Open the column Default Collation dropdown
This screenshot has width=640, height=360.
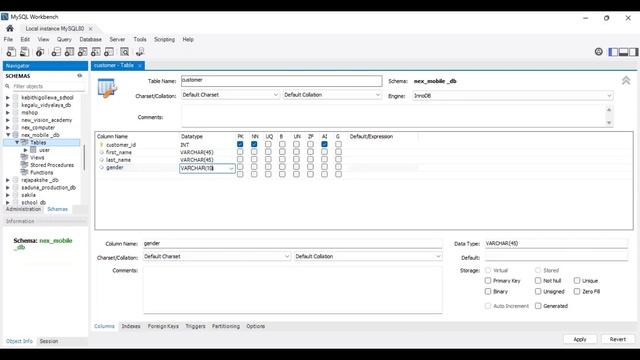[368, 256]
